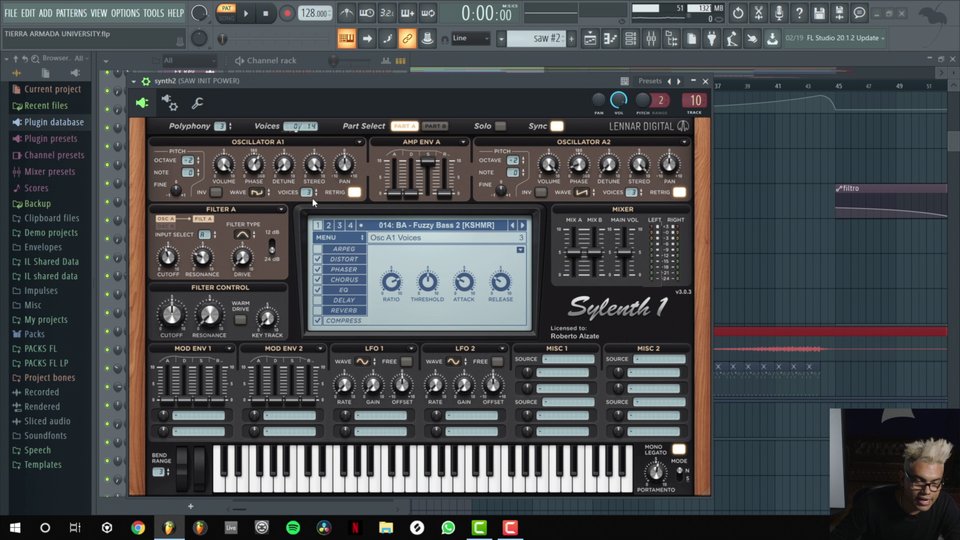Click the Filter A 12dB/24dB slope switch
960x540 pixels.
(x=272, y=246)
